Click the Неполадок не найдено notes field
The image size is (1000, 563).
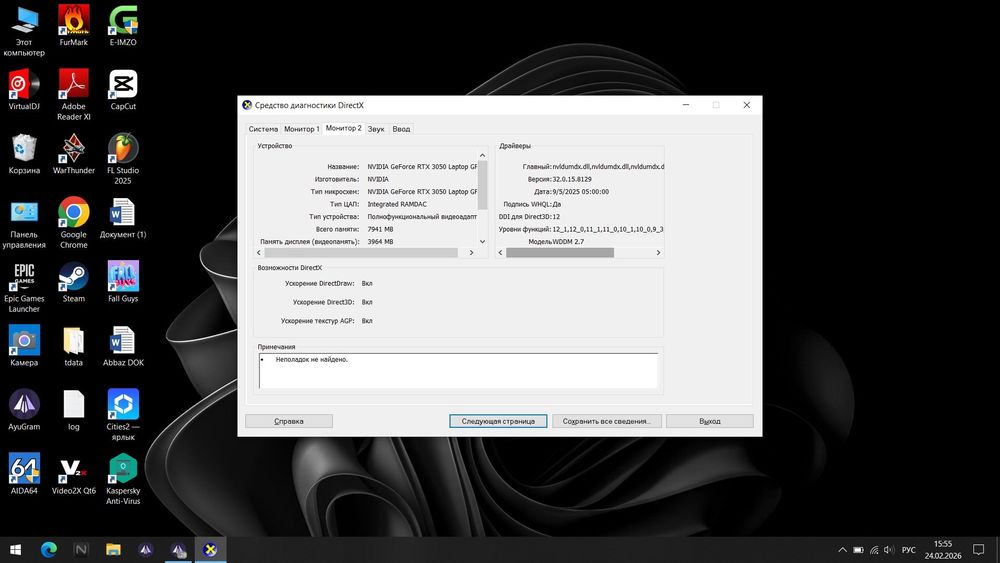pyautogui.click(x=459, y=370)
